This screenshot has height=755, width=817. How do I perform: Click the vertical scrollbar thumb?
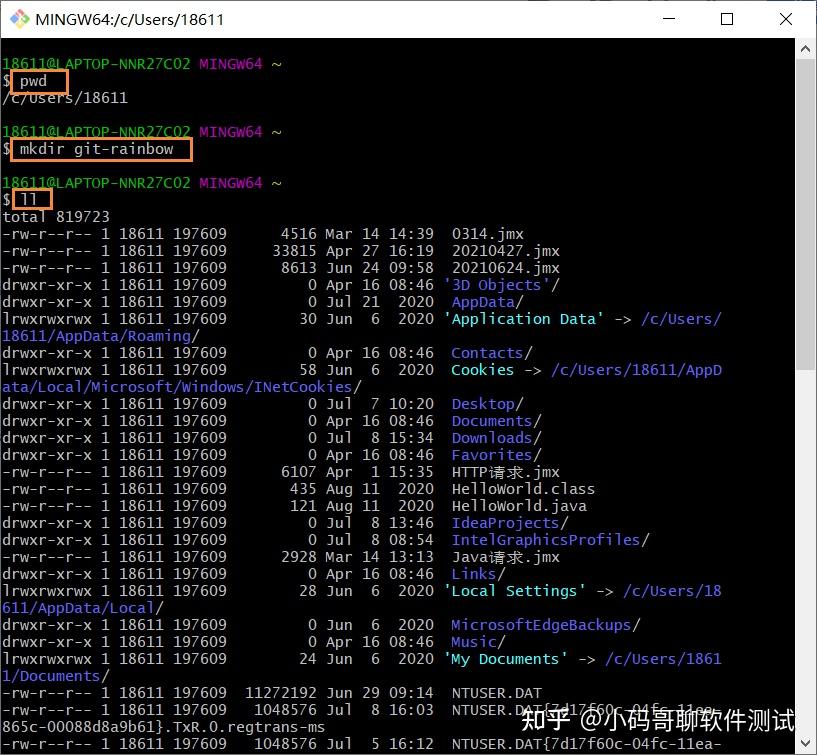click(805, 215)
